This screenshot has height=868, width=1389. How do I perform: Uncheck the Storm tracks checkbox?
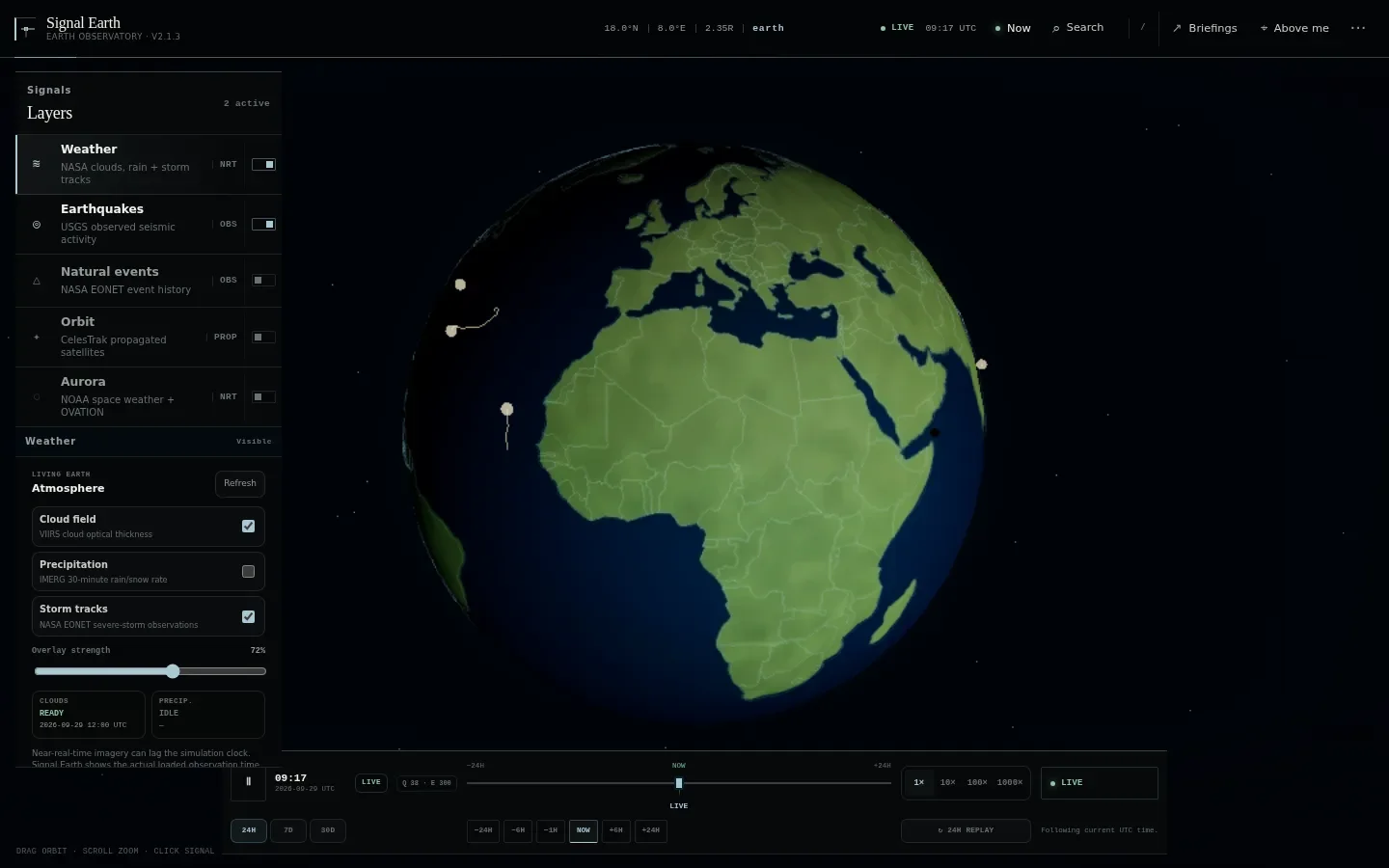(x=248, y=616)
